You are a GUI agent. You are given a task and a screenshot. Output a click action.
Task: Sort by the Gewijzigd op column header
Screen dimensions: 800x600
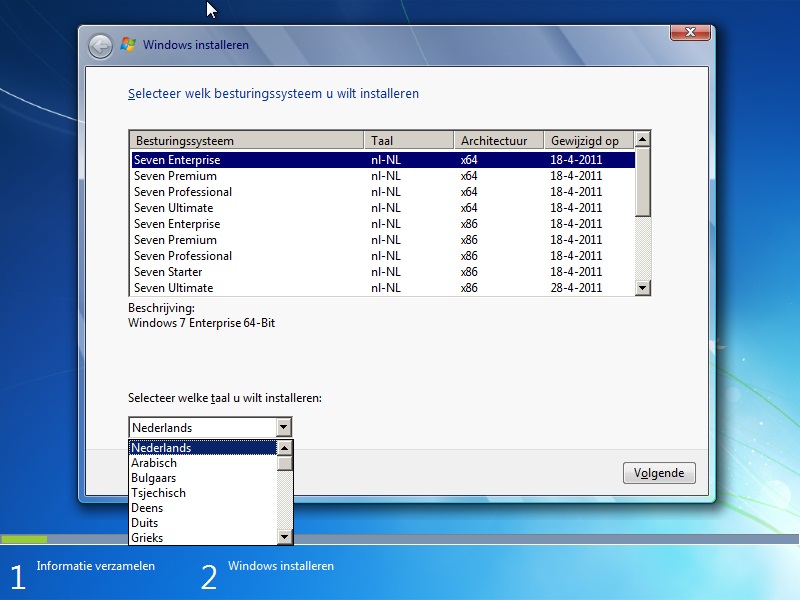(x=589, y=140)
